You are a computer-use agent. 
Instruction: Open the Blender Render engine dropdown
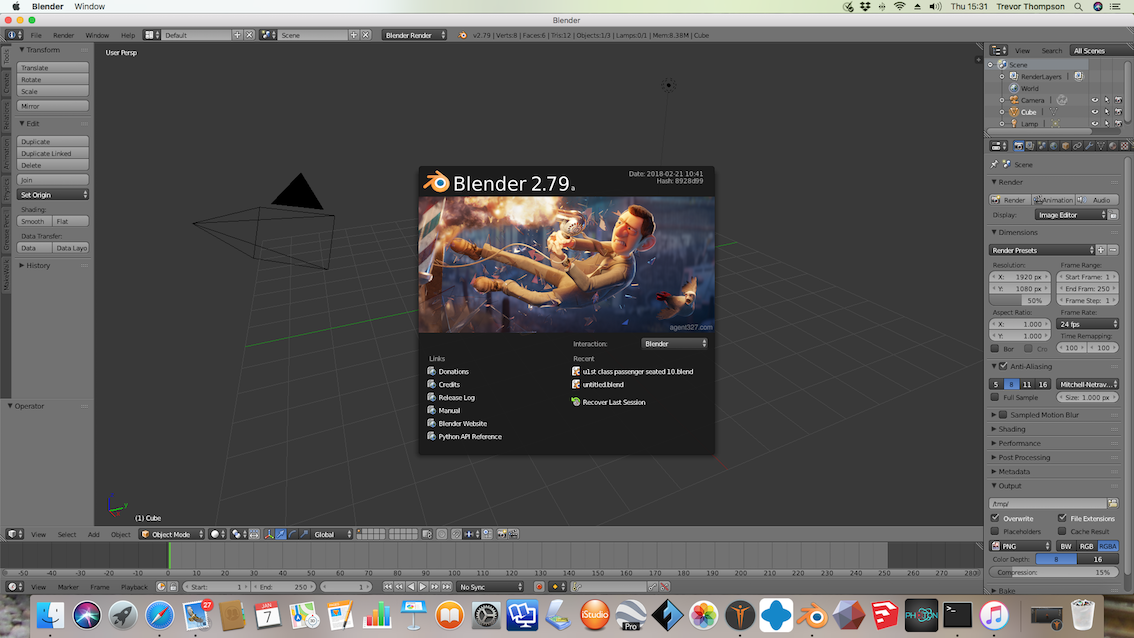(414, 35)
